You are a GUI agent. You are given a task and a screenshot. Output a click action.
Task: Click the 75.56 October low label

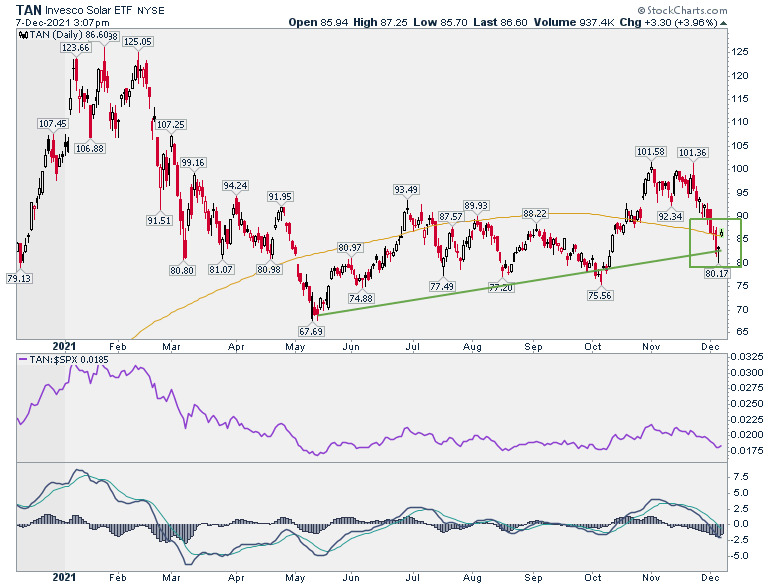coord(600,295)
